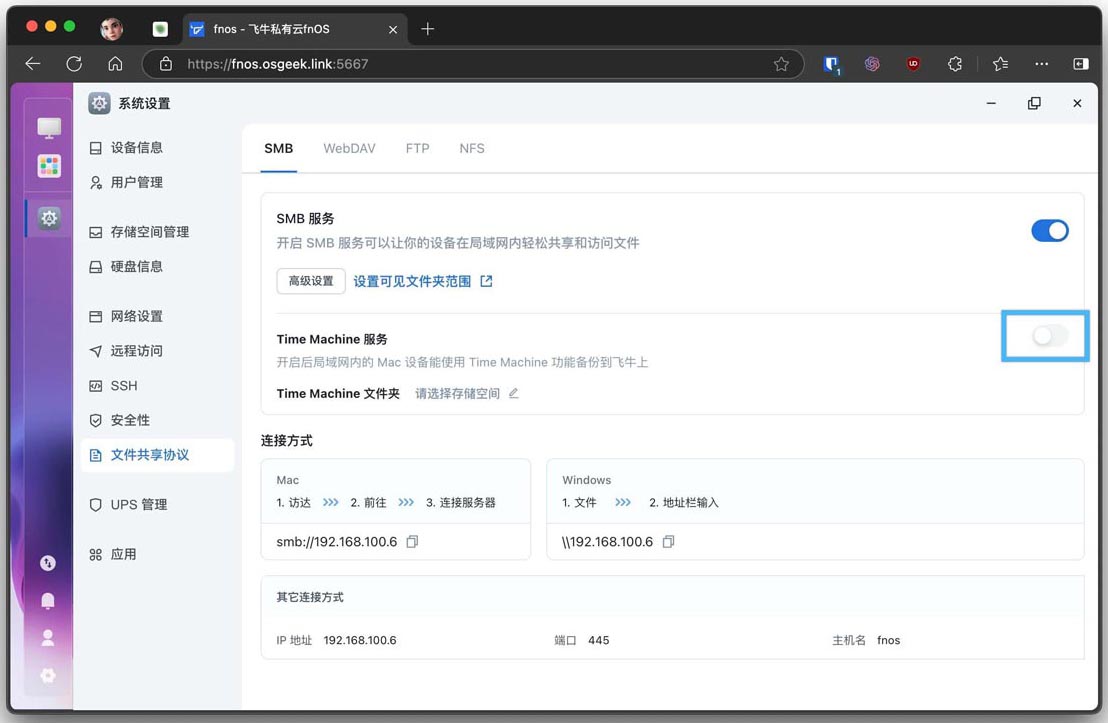The width and height of the screenshot is (1108, 723).
Task: Open the user profile icon in dock
Action: click(x=48, y=638)
